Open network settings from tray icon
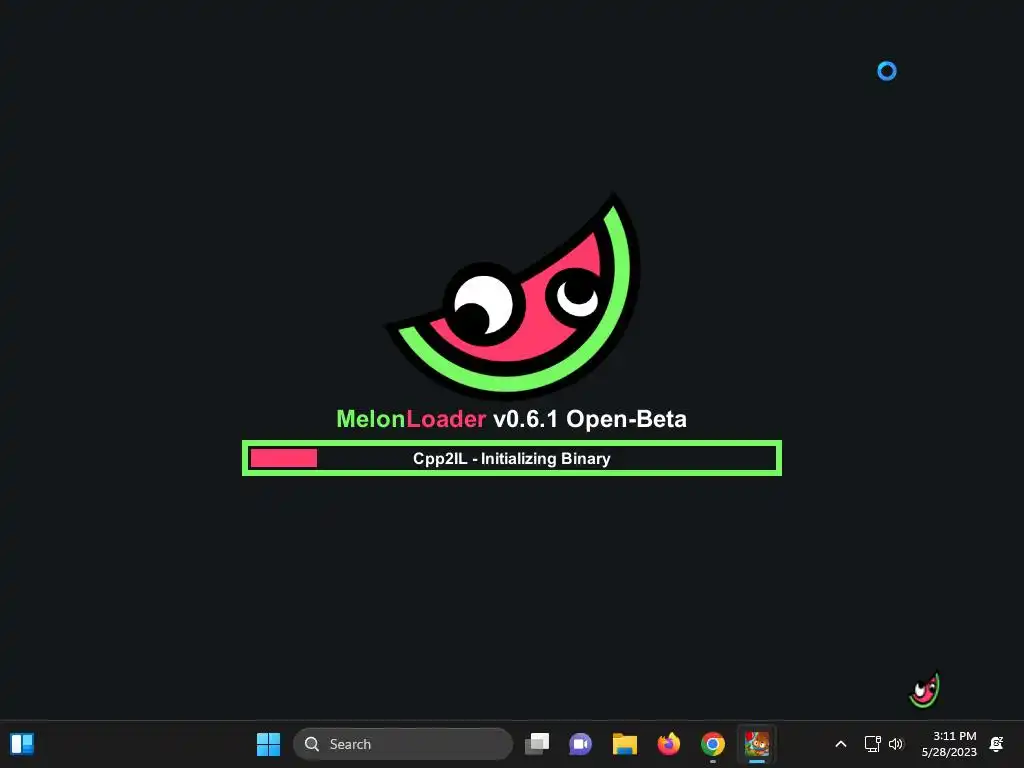Viewport: 1024px width, 768px height. point(872,744)
